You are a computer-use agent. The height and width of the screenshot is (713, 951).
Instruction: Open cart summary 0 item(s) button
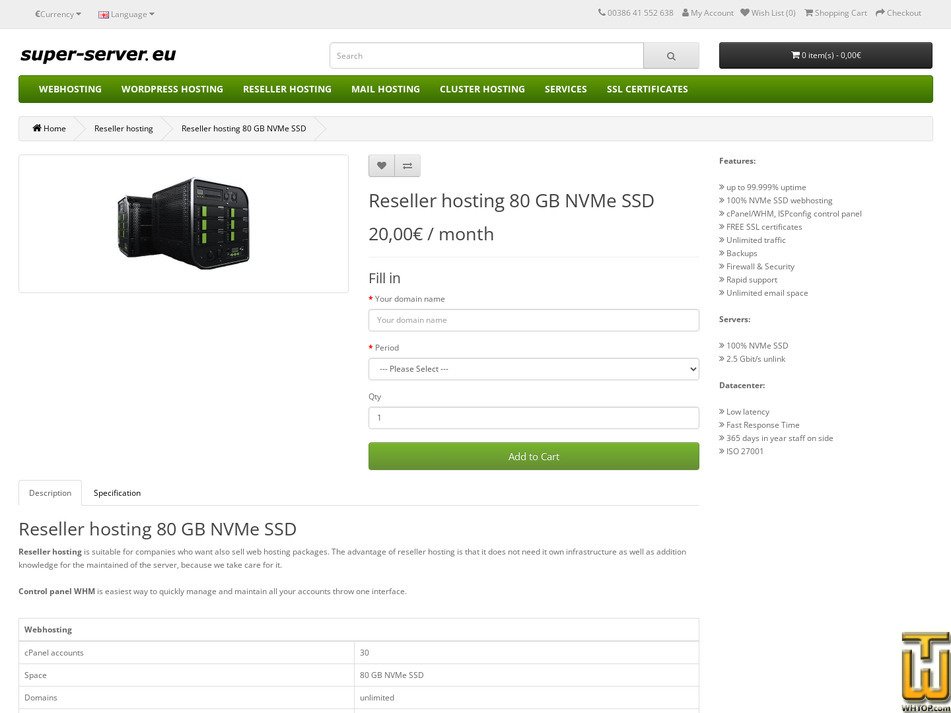click(x=825, y=55)
